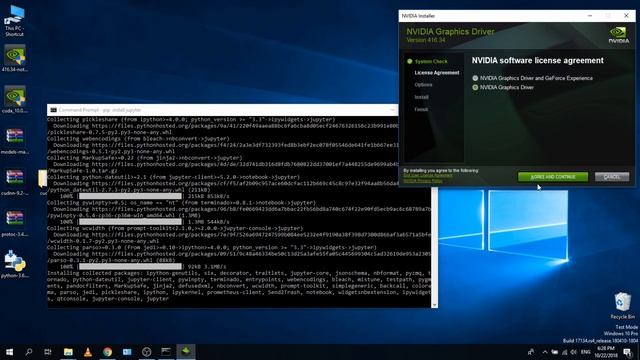Image resolution: width=640 pixels, height=360 pixels.
Task: Open the cuda_10.0 installer desktop icon
Action: (x=15, y=99)
